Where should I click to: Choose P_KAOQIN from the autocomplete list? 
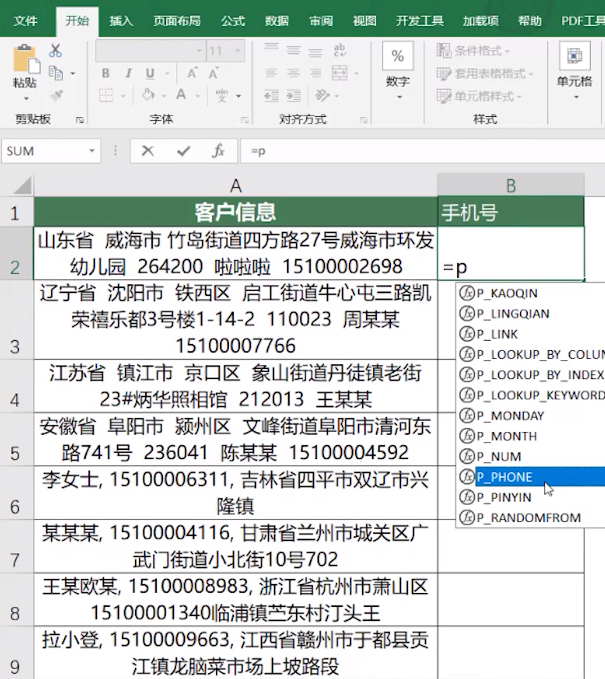click(531, 293)
